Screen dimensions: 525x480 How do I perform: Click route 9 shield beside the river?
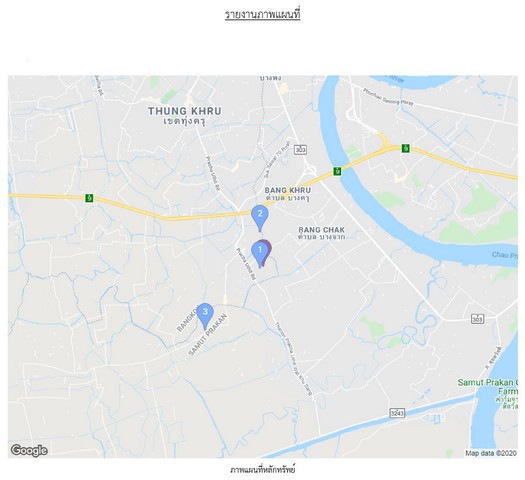(337, 171)
